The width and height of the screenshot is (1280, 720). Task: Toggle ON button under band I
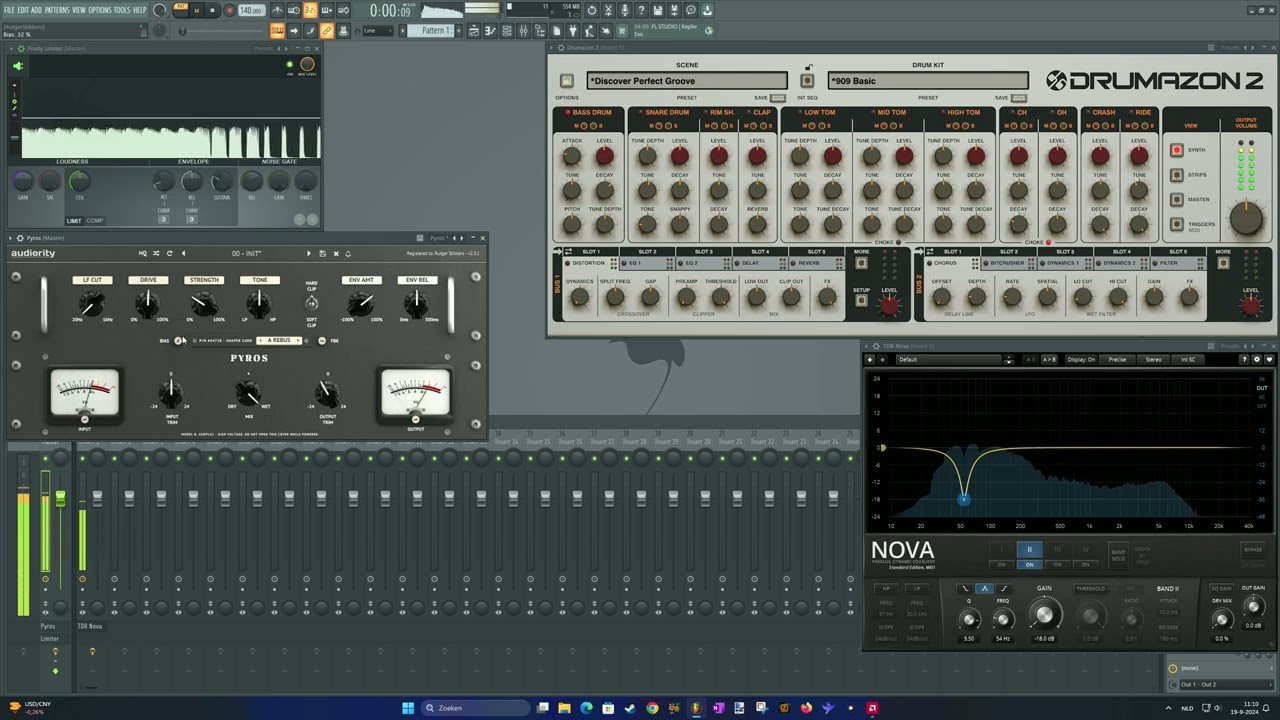pos(1001,564)
